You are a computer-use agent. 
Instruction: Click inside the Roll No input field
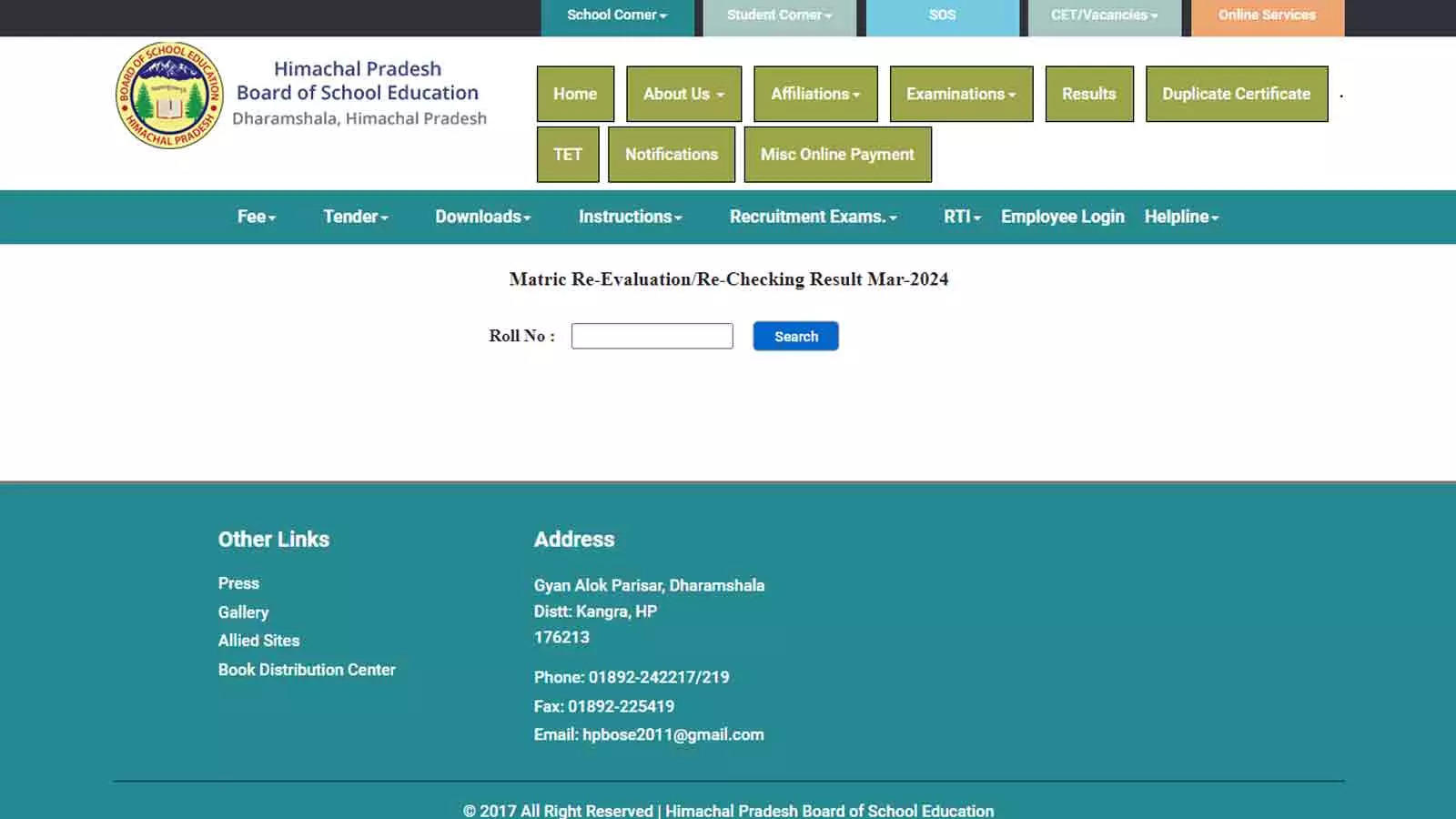651,336
